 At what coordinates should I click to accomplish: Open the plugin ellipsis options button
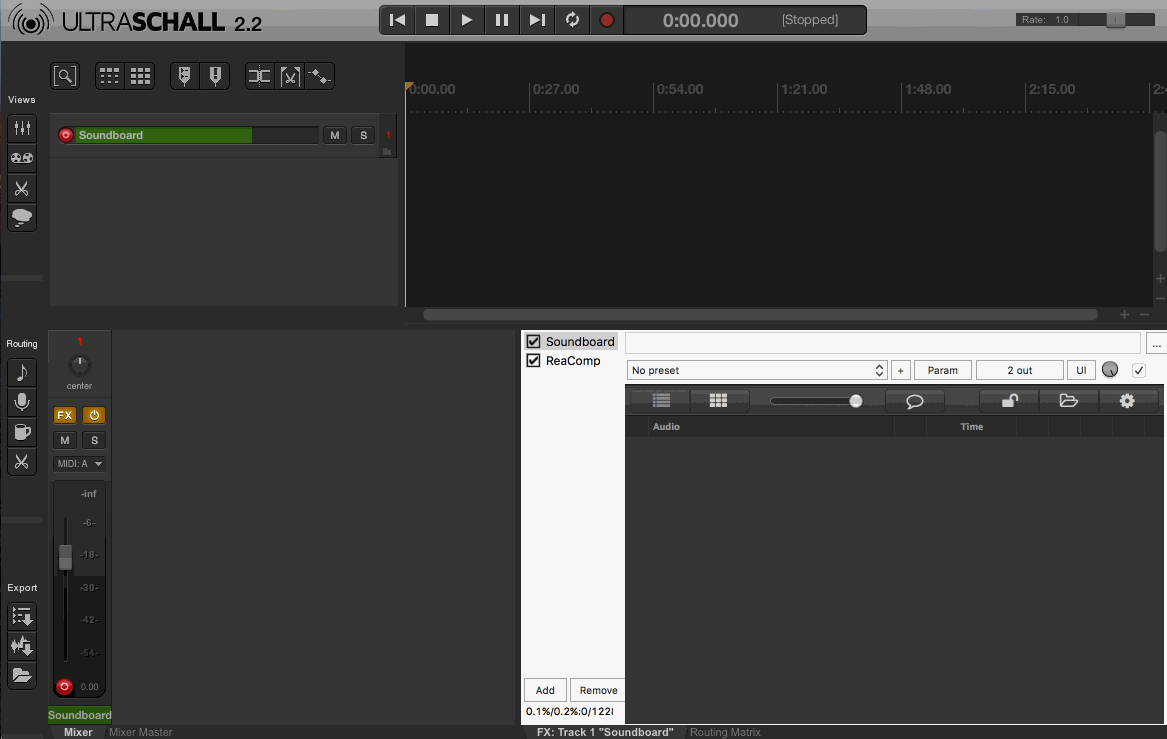coord(1156,344)
